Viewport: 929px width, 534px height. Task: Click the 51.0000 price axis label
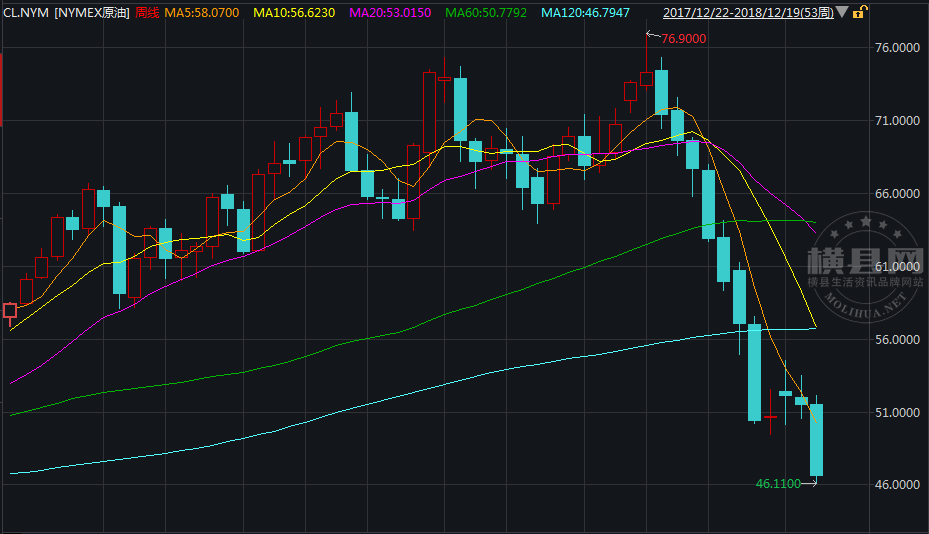tap(898, 413)
